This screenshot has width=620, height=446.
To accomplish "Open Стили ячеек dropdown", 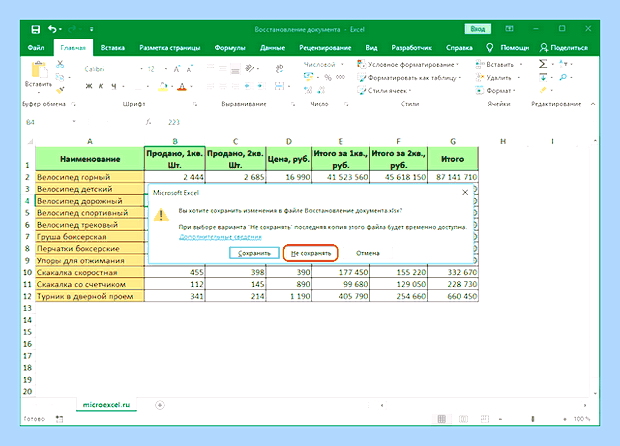I will 384,91.
